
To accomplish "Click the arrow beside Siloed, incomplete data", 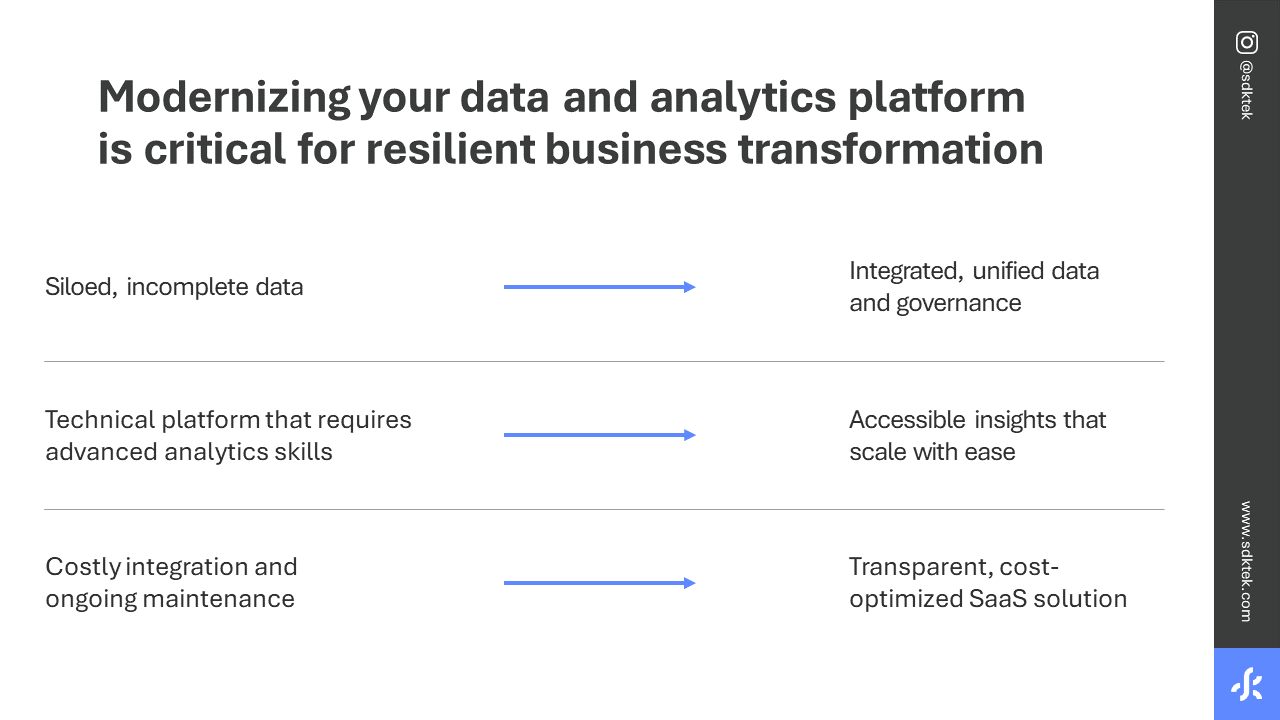I will [x=599, y=287].
